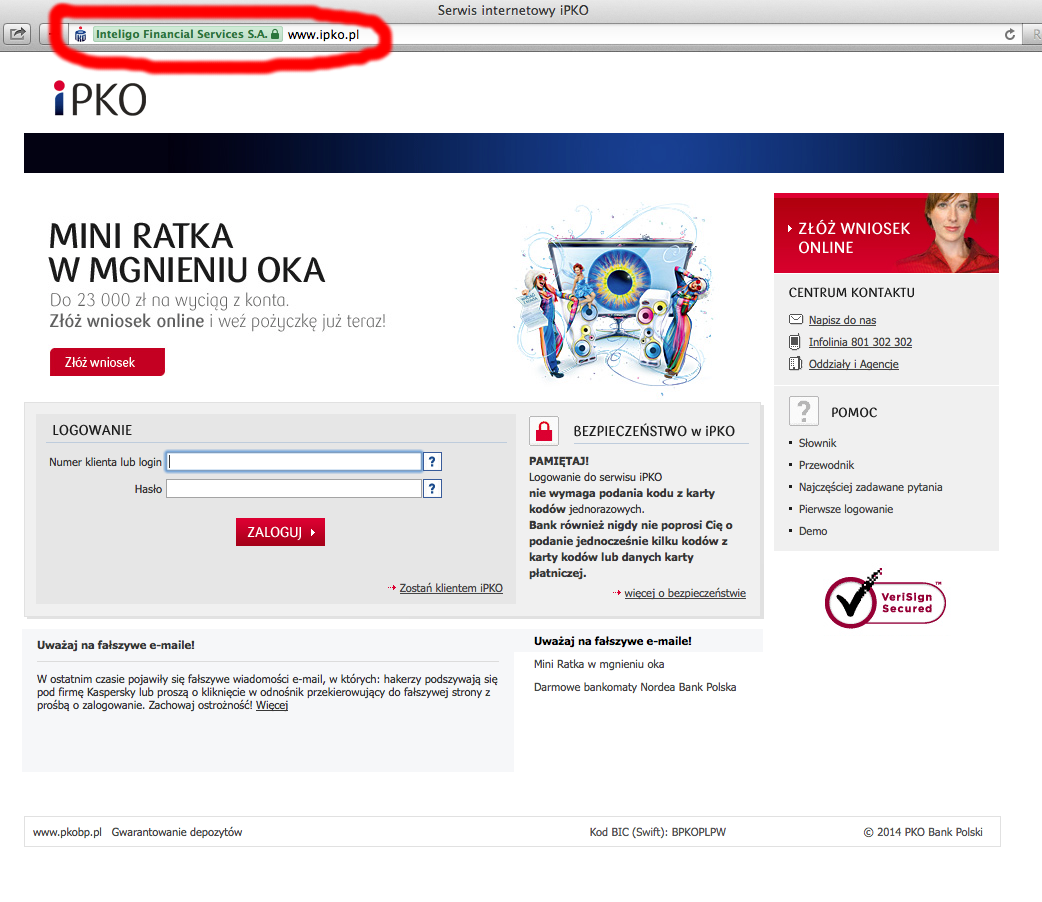Click the red Złóż wniosek button
The image size is (1042, 902).
point(107,362)
